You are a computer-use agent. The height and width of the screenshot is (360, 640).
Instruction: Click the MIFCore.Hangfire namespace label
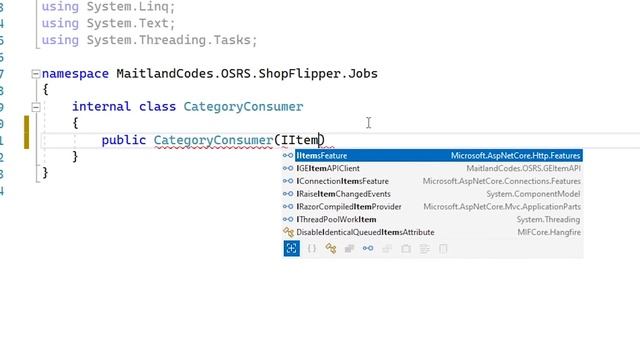(x=549, y=232)
